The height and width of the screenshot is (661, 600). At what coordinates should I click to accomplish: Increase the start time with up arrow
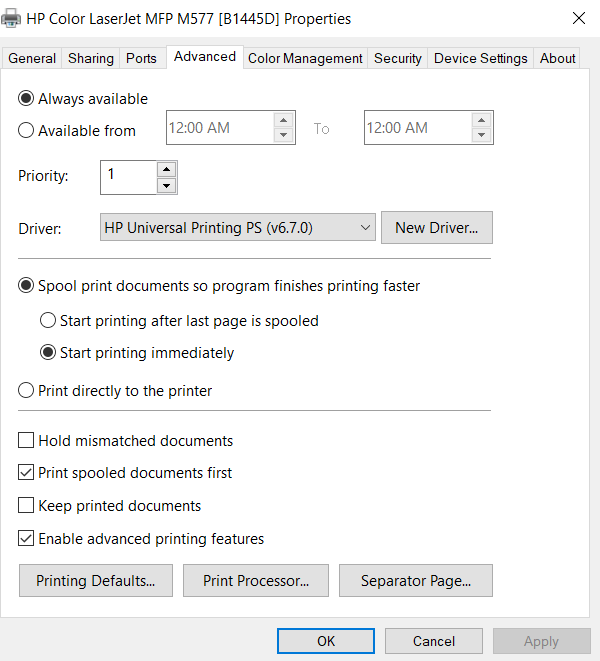[x=284, y=120]
